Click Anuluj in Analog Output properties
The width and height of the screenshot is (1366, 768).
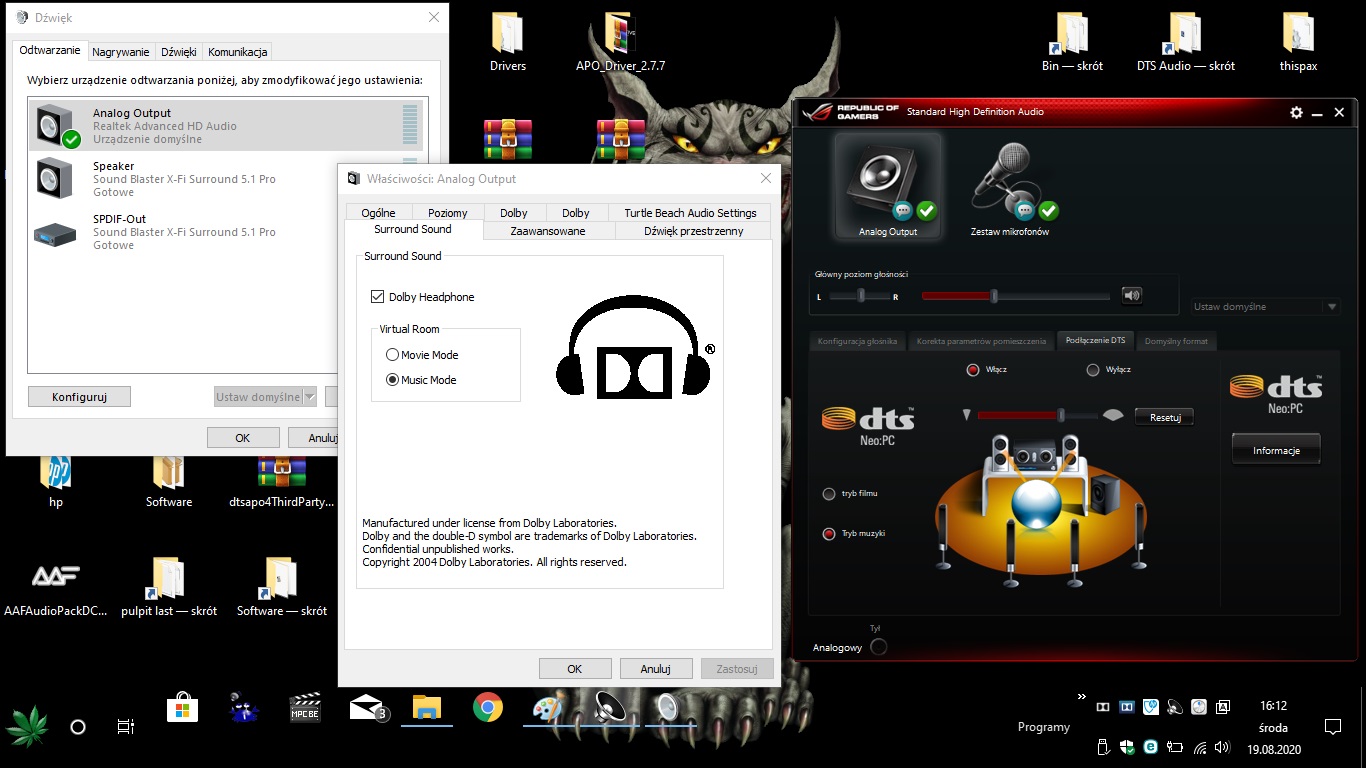(656, 669)
